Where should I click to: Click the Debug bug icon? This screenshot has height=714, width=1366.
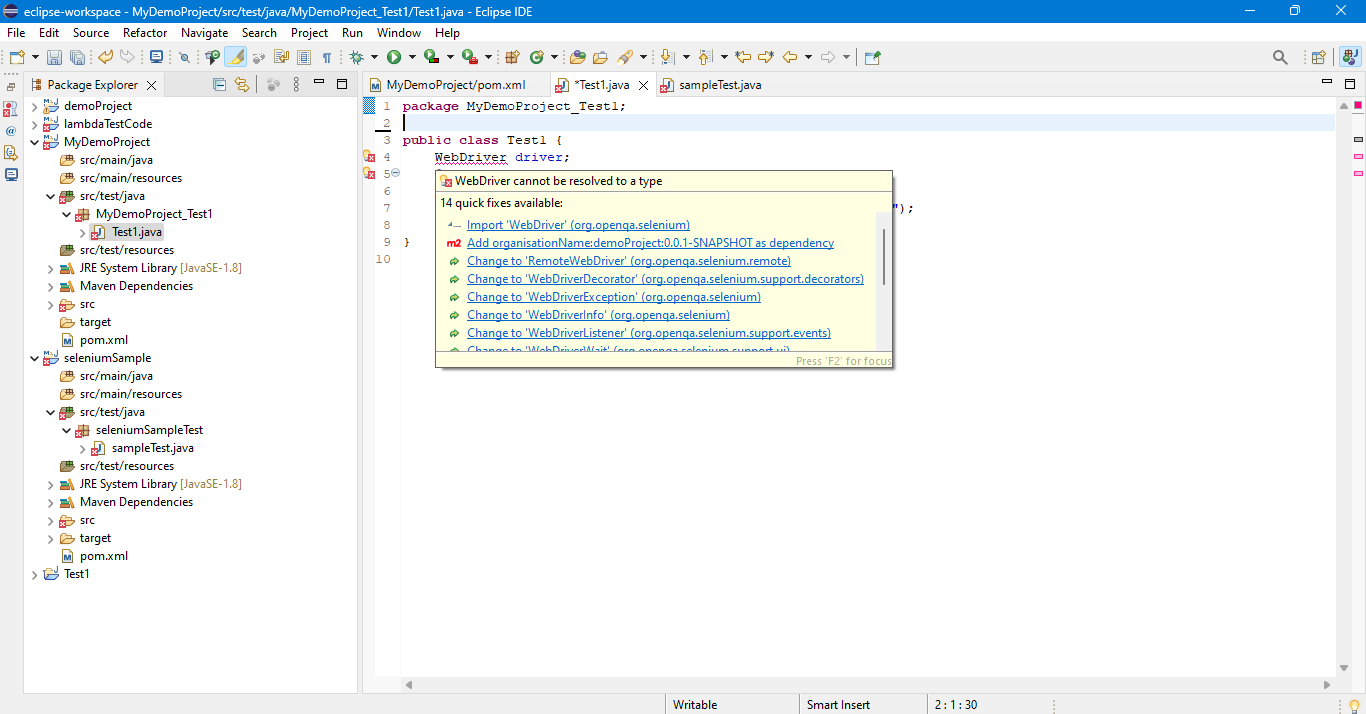[x=356, y=58]
